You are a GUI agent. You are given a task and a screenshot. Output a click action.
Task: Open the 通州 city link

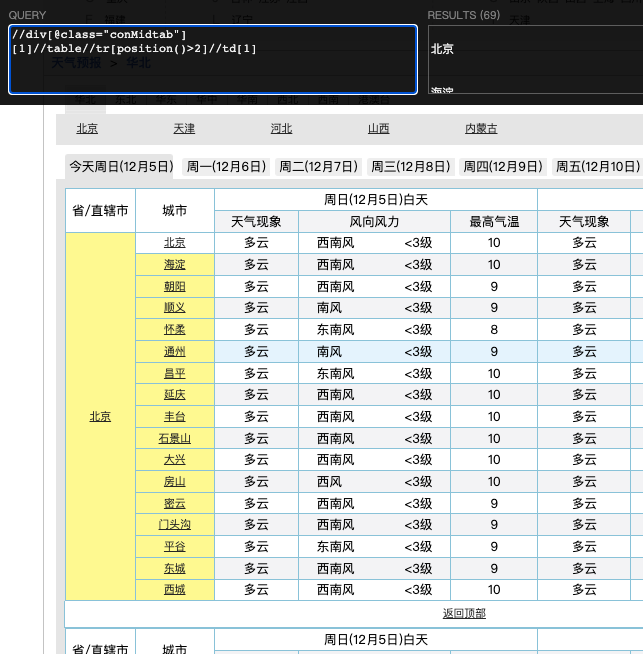175,352
